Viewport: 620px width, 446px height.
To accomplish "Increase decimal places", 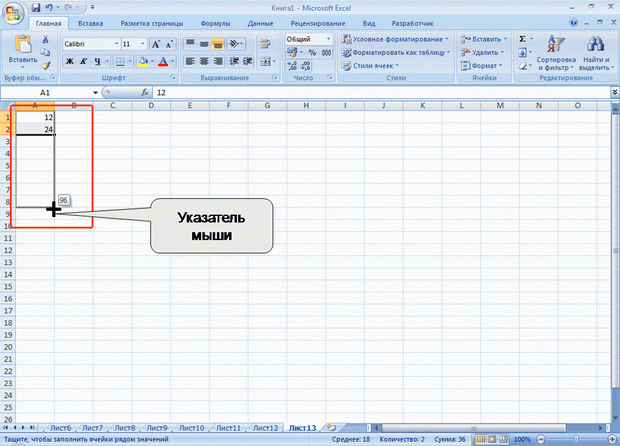I will [x=292, y=66].
